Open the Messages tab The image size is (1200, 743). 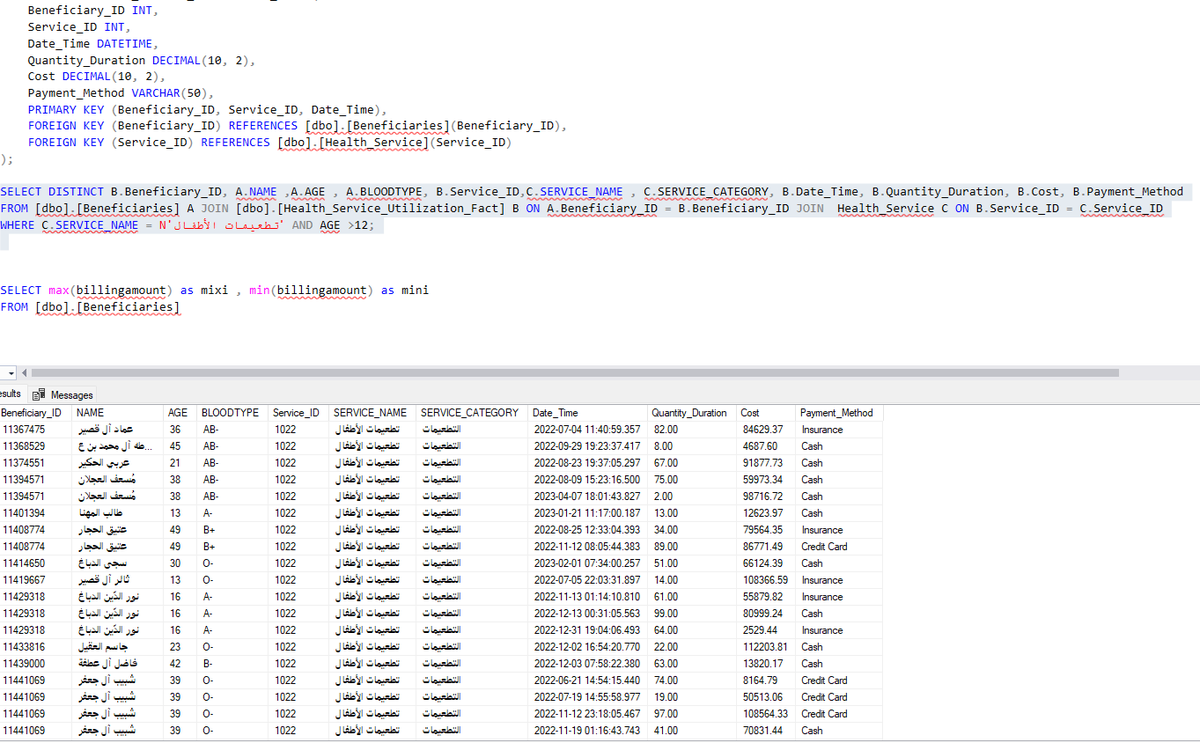[65, 395]
